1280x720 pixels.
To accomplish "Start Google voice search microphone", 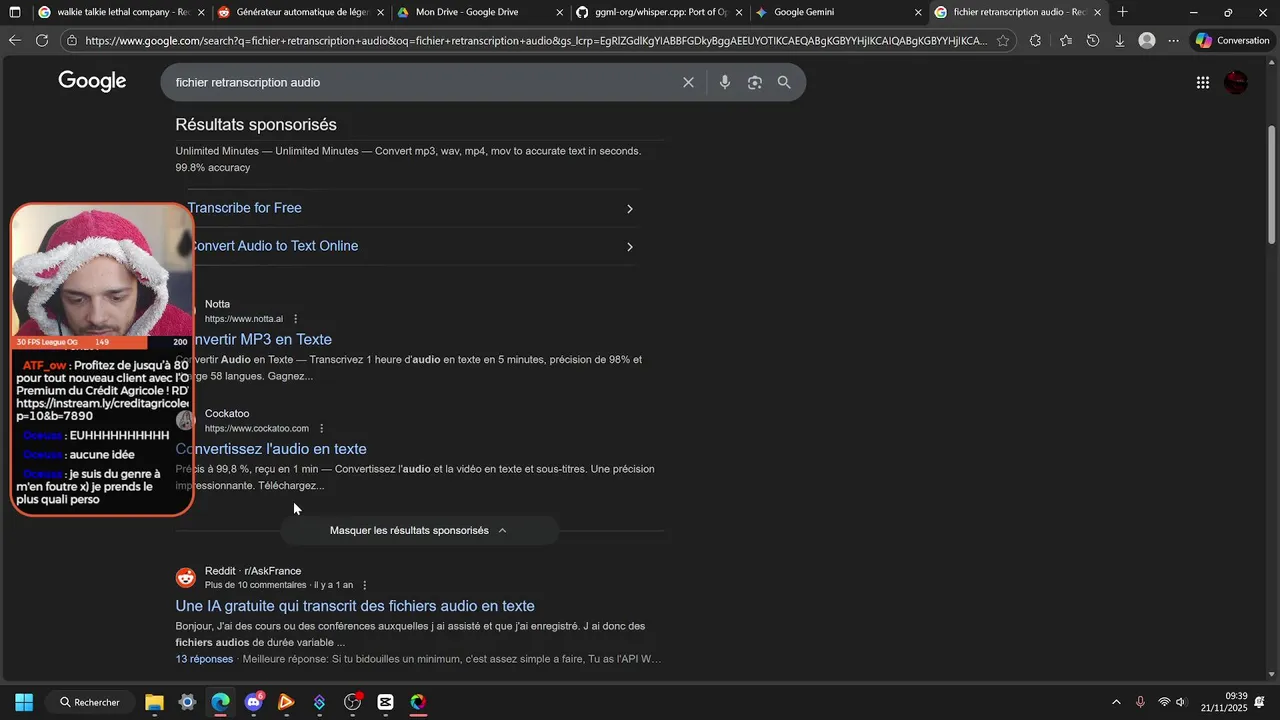I will tap(725, 82).
